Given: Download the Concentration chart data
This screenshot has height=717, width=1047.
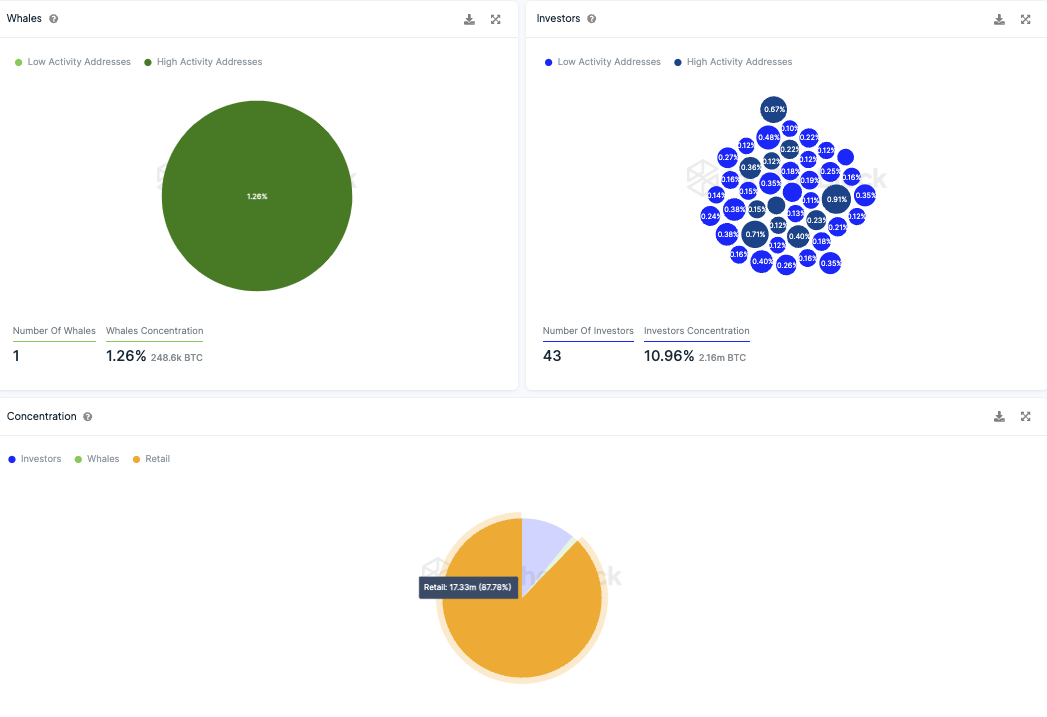Looking at the screenshot, I should (x=999, y=417).
